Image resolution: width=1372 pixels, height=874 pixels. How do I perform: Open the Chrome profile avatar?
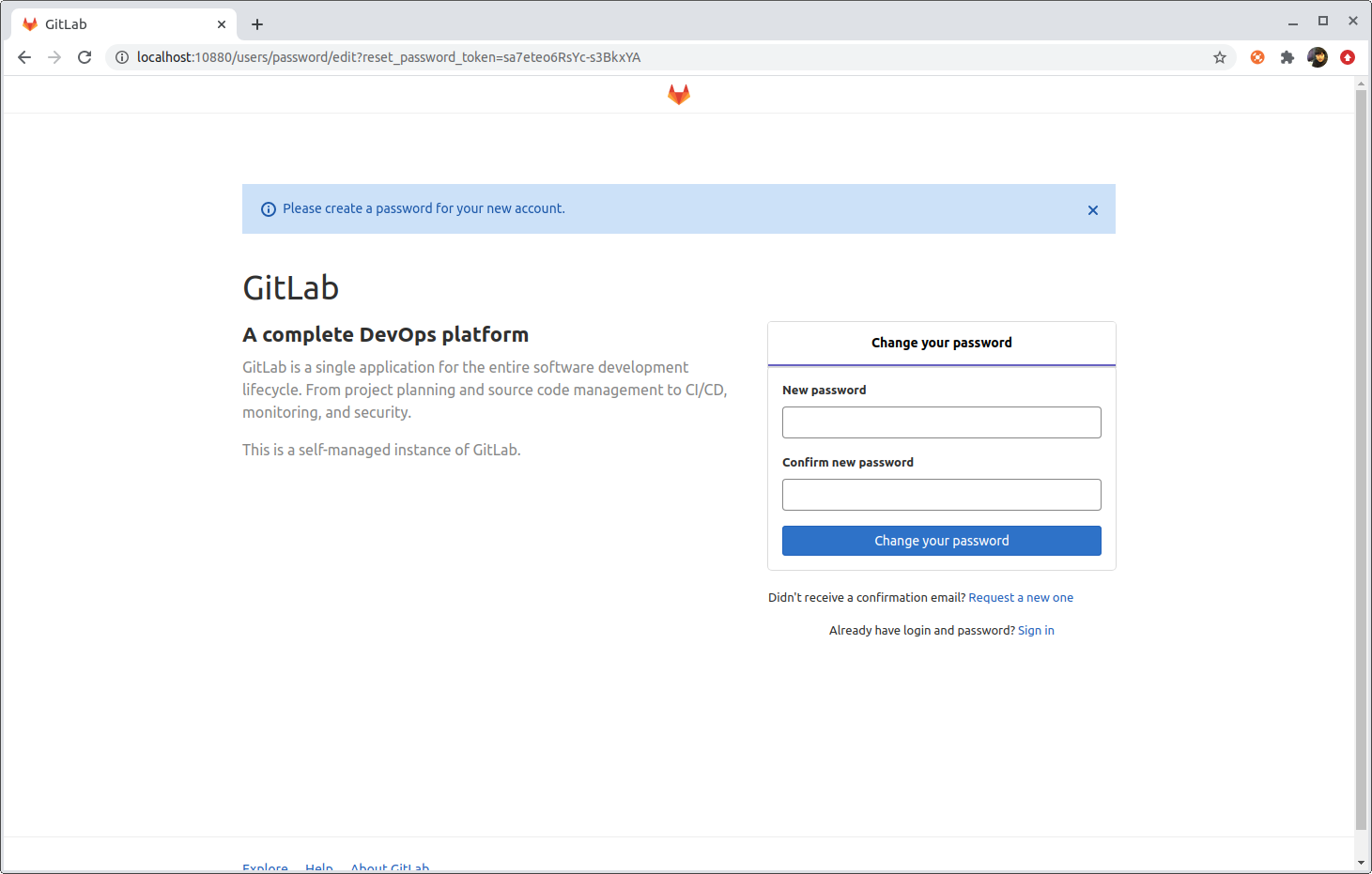click(1318, 57)
